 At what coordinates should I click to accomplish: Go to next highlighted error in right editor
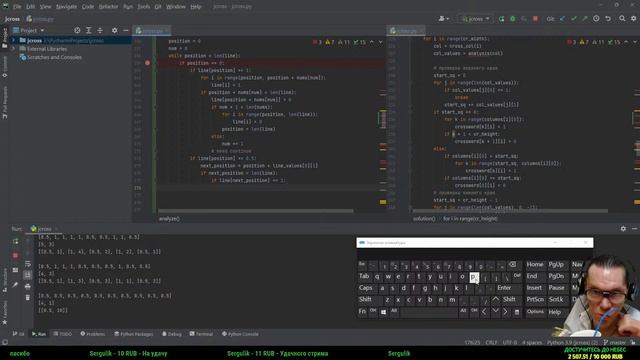pyautogui.click(x=635, y=42)
